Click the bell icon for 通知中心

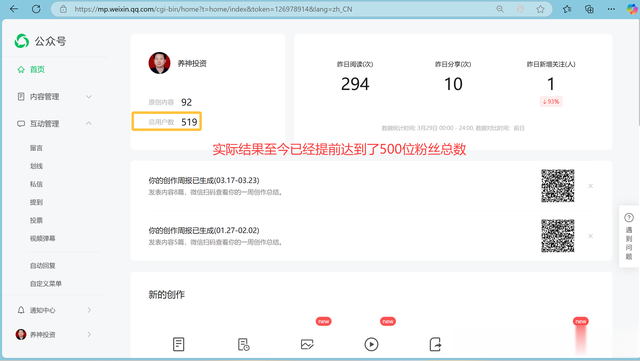click(21, 310)
